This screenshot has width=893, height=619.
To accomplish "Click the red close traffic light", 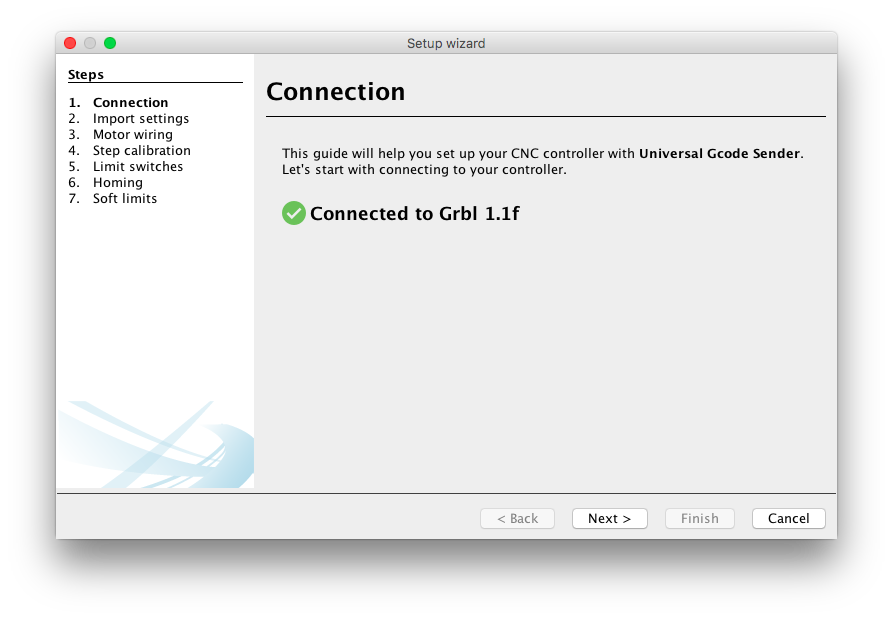I will pos(69,43).
